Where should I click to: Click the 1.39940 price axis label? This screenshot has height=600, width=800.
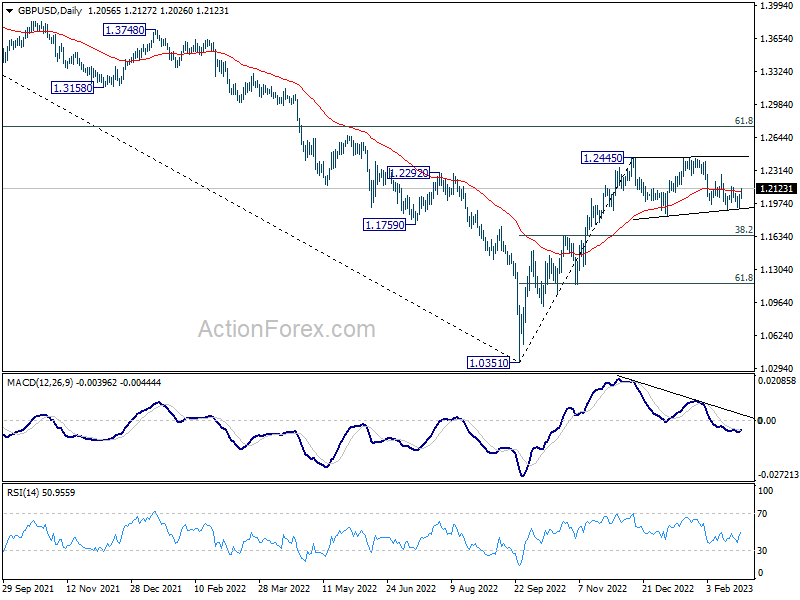[775, 6]
